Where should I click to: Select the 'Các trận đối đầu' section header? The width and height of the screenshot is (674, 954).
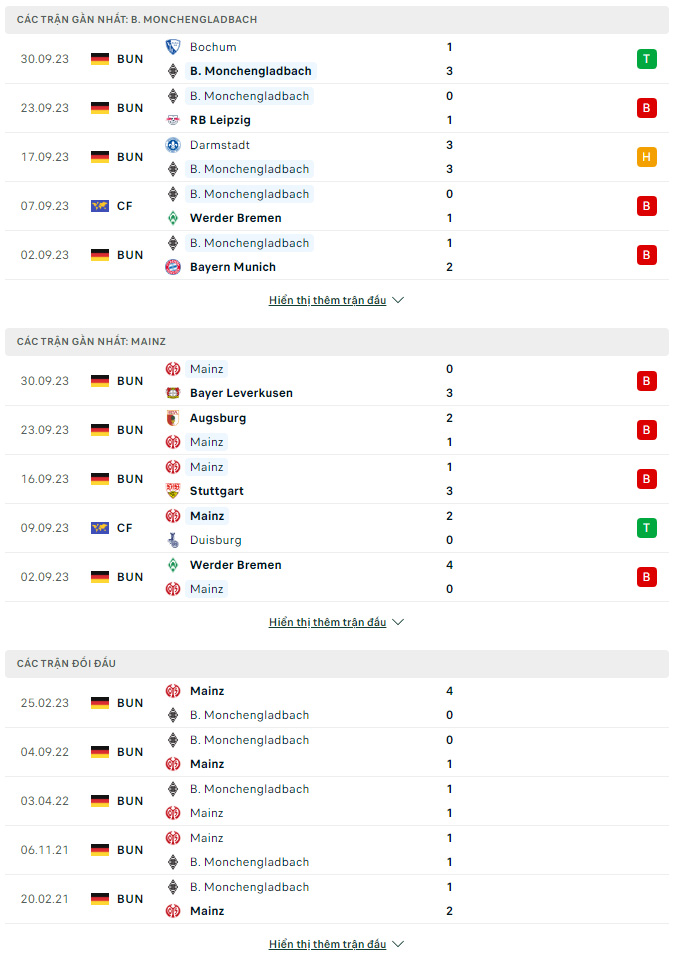pos(66,663)
